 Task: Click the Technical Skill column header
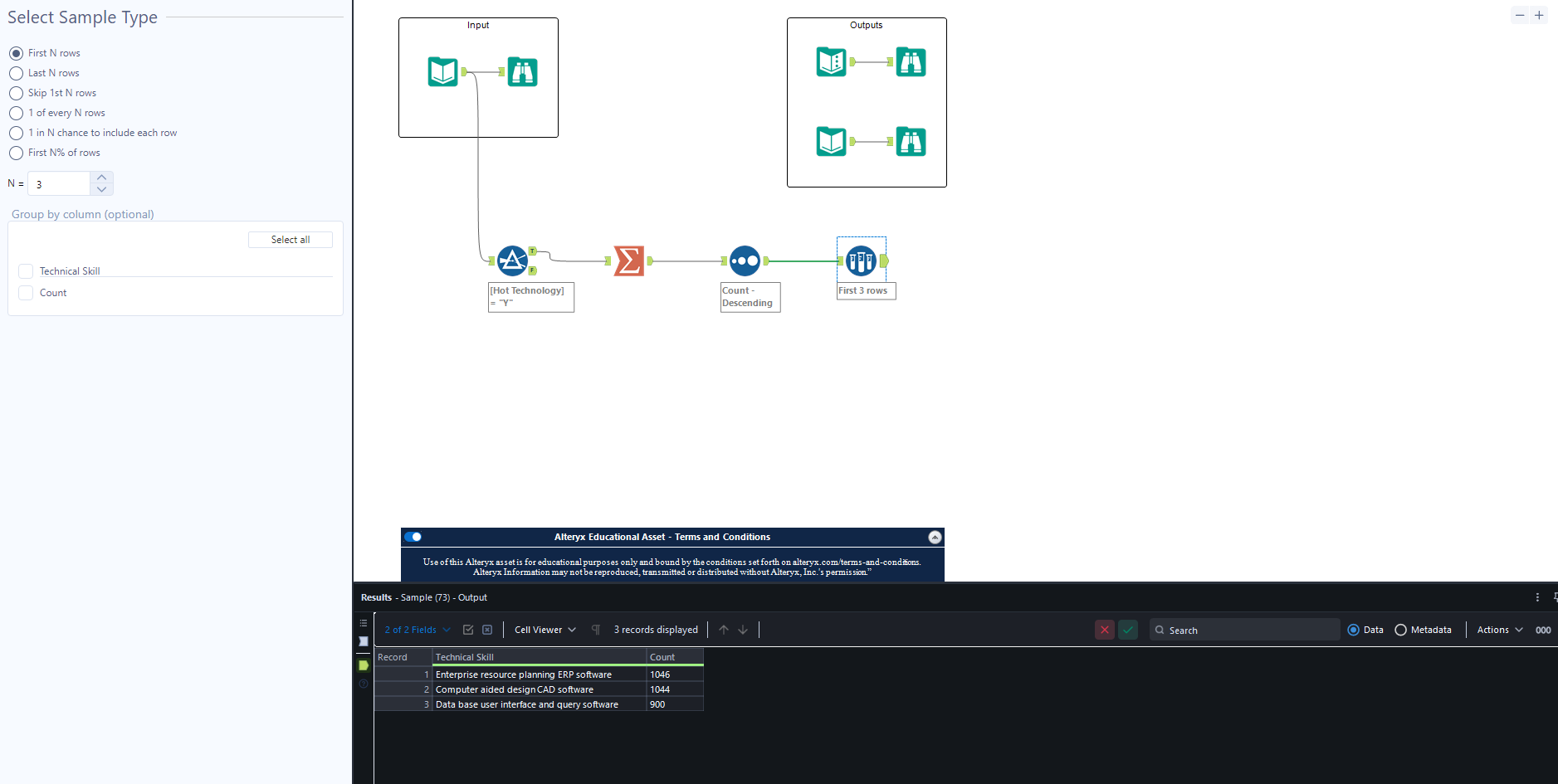click(x=540, y=657)
